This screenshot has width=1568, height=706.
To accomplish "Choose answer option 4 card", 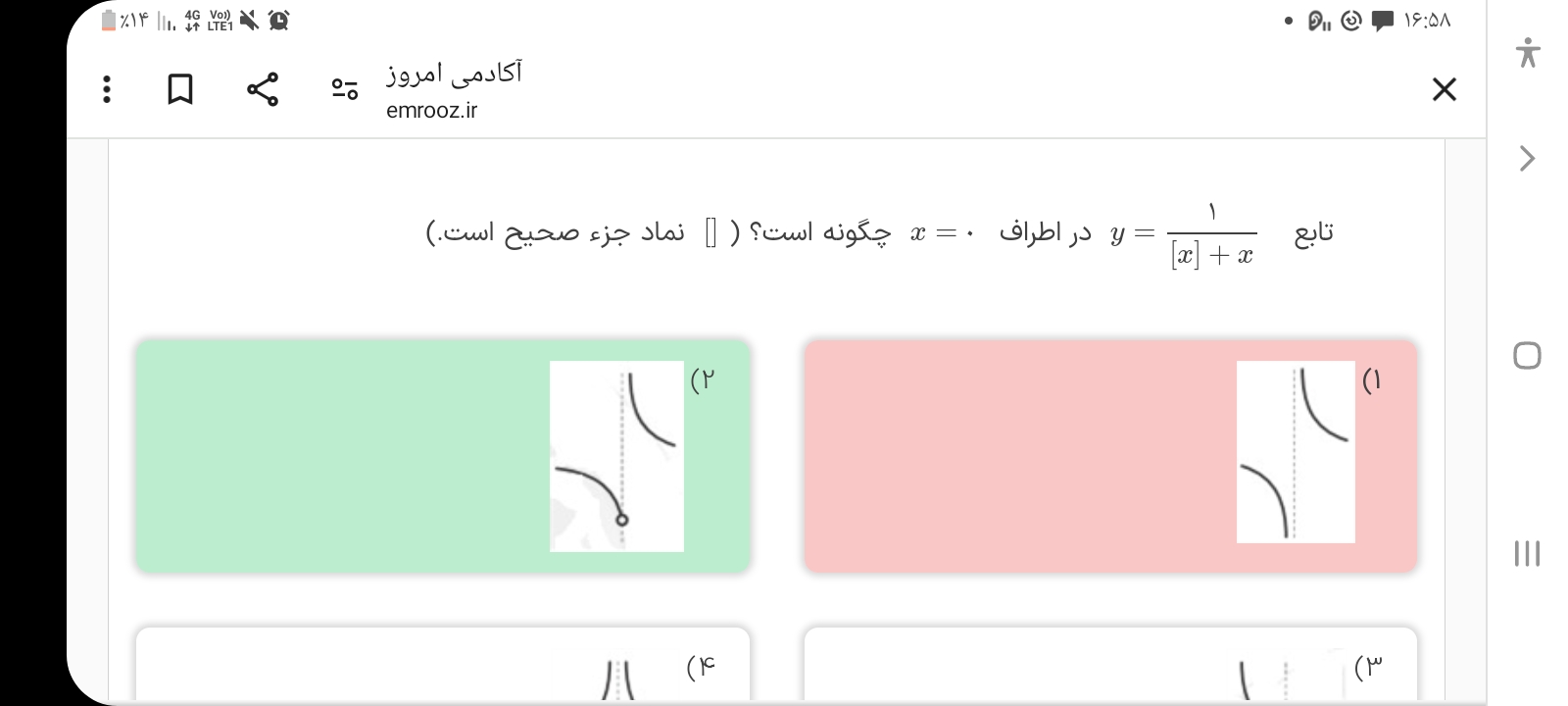I will click(x=442, y=666).
